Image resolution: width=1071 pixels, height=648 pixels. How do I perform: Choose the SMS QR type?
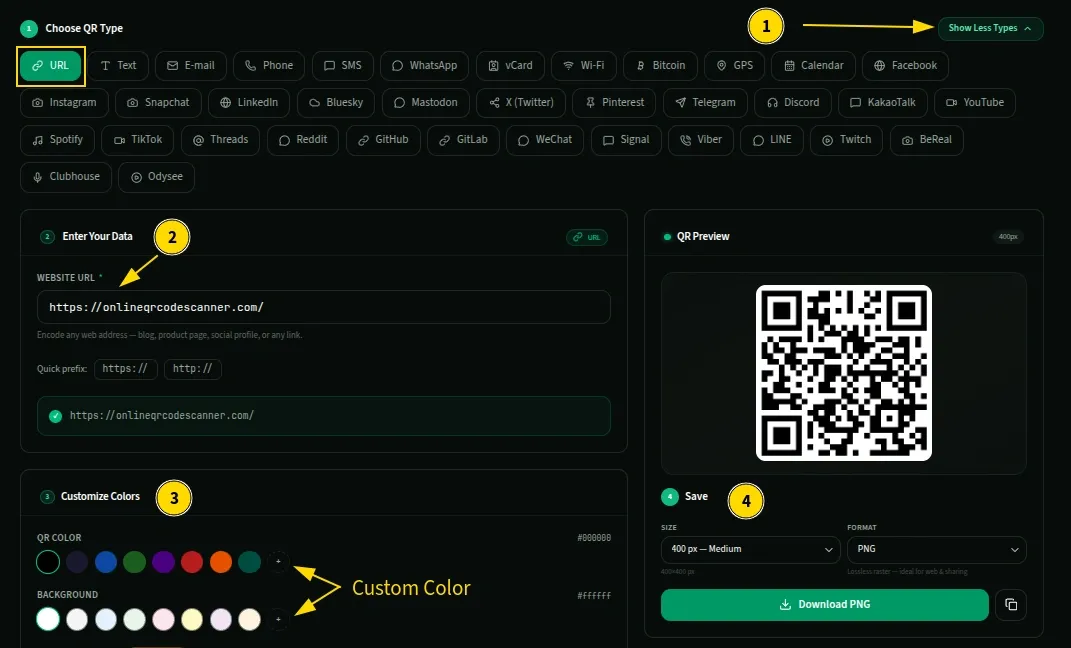pos(342,66)
